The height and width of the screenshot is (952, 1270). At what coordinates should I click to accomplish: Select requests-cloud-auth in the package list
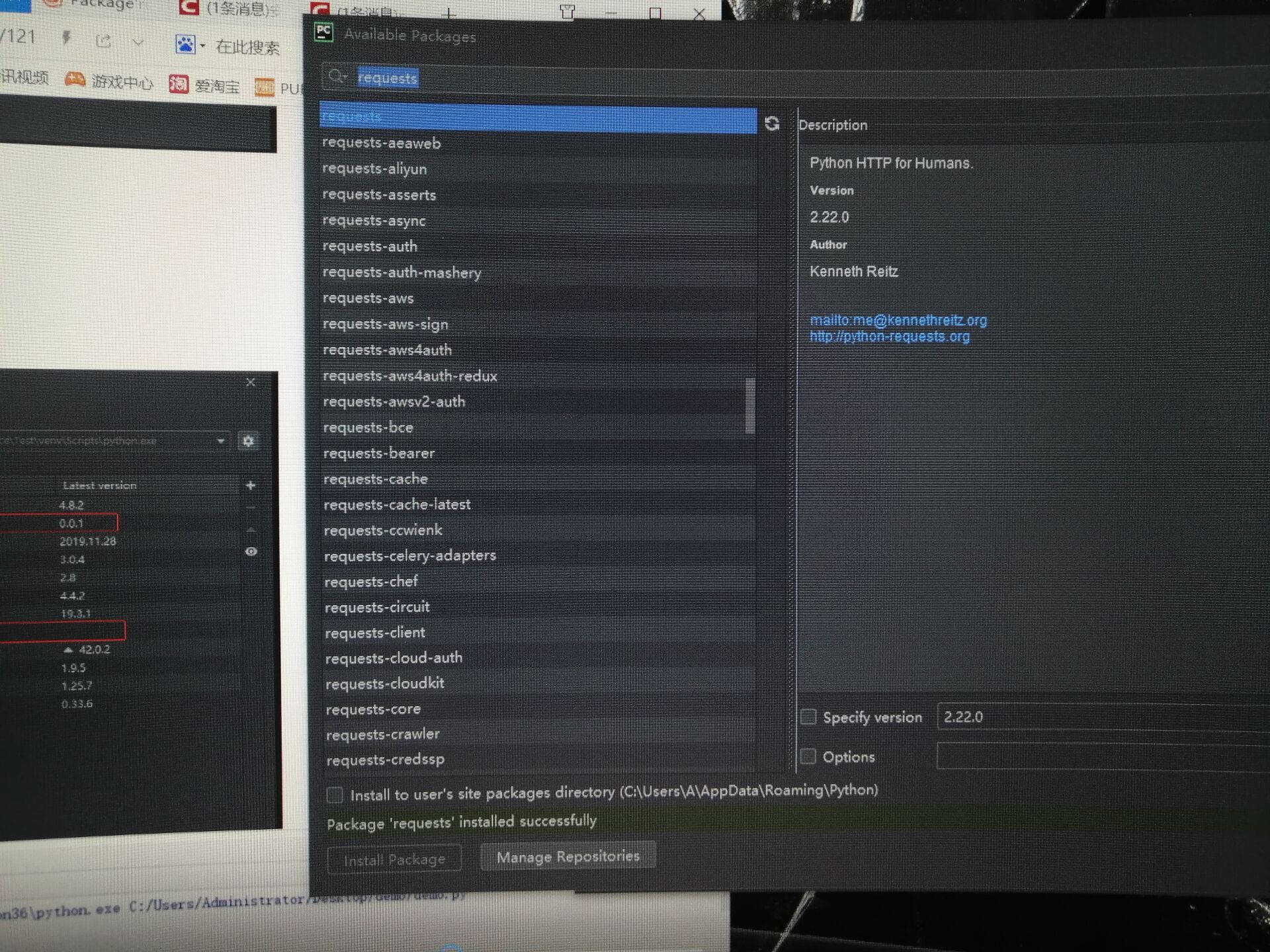coord(538,658)
